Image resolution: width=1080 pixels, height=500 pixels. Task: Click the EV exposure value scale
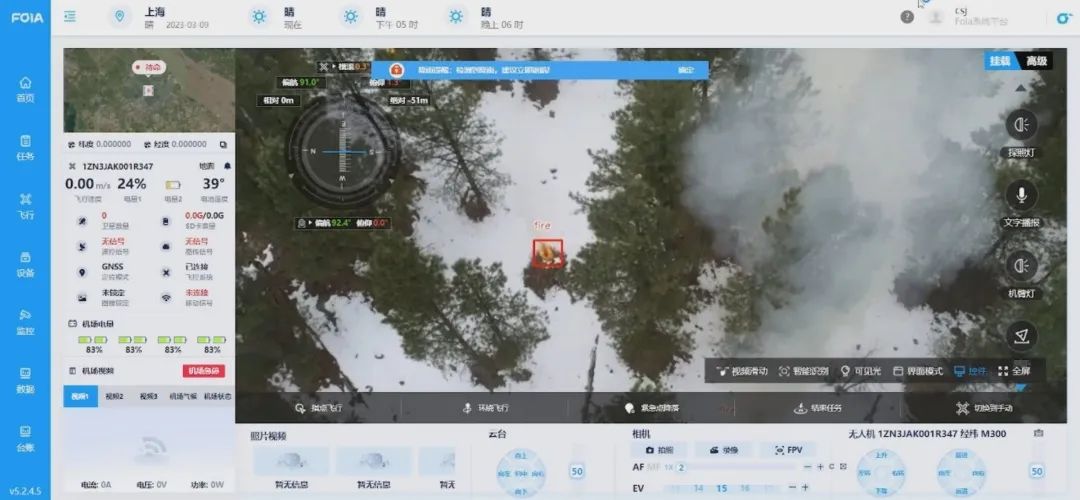720,488
